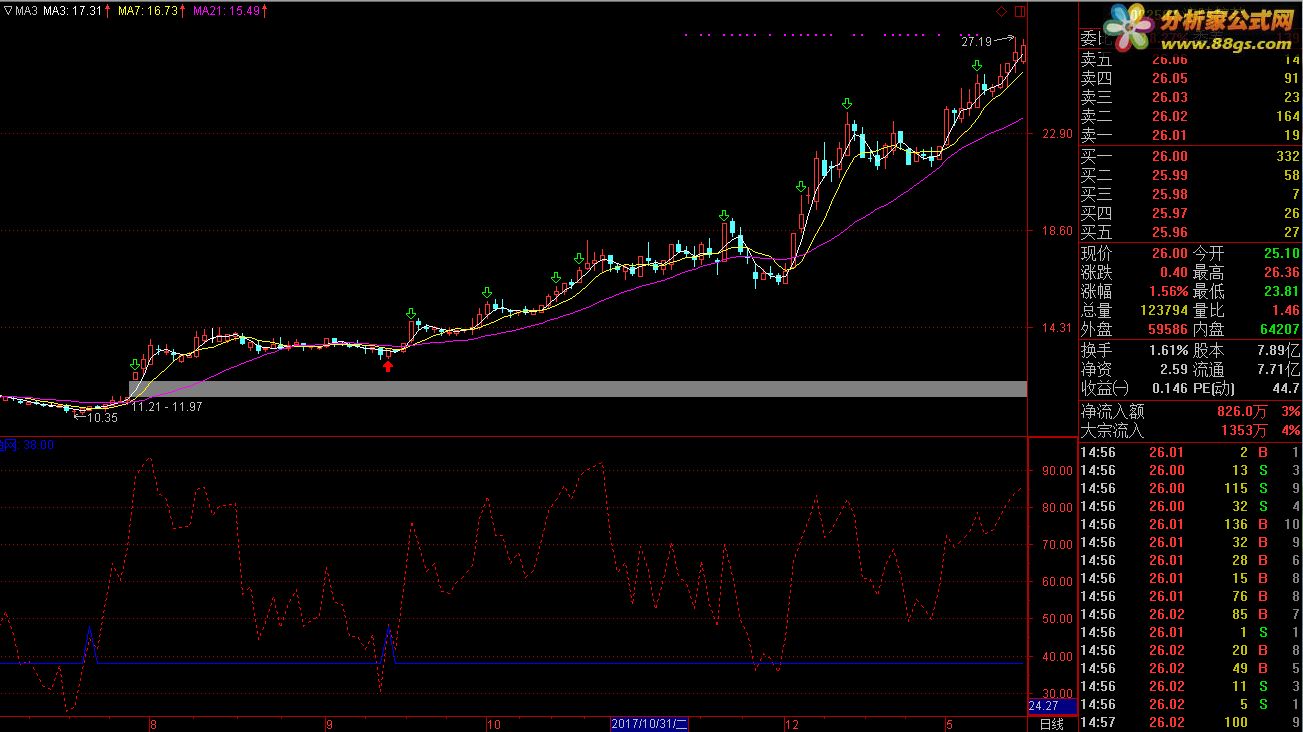Click the 22.90 price axis label

1056,134
